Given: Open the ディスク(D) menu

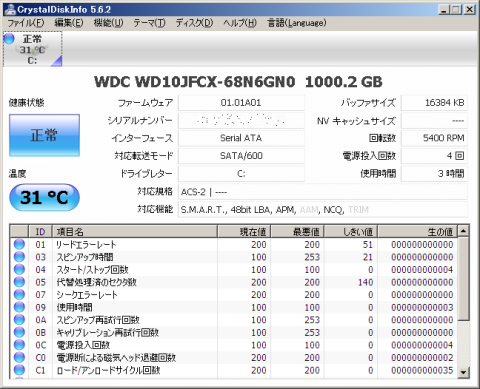Looking at the screenshot, I should 194,23.
